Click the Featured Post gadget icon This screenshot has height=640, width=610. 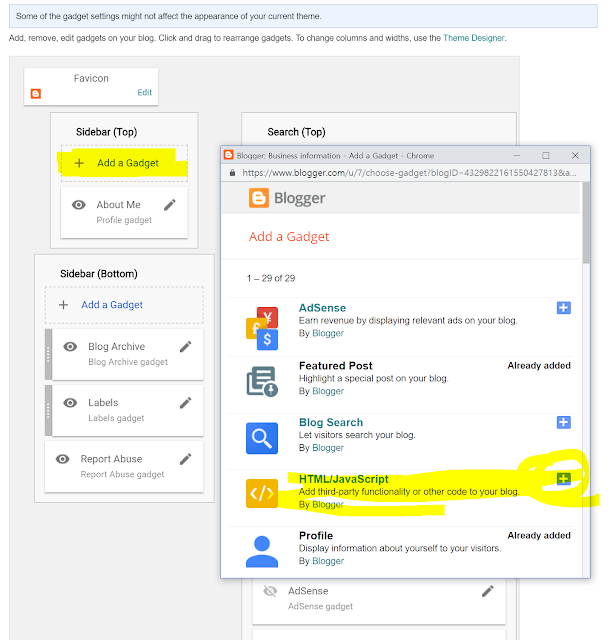coord(262,381)
